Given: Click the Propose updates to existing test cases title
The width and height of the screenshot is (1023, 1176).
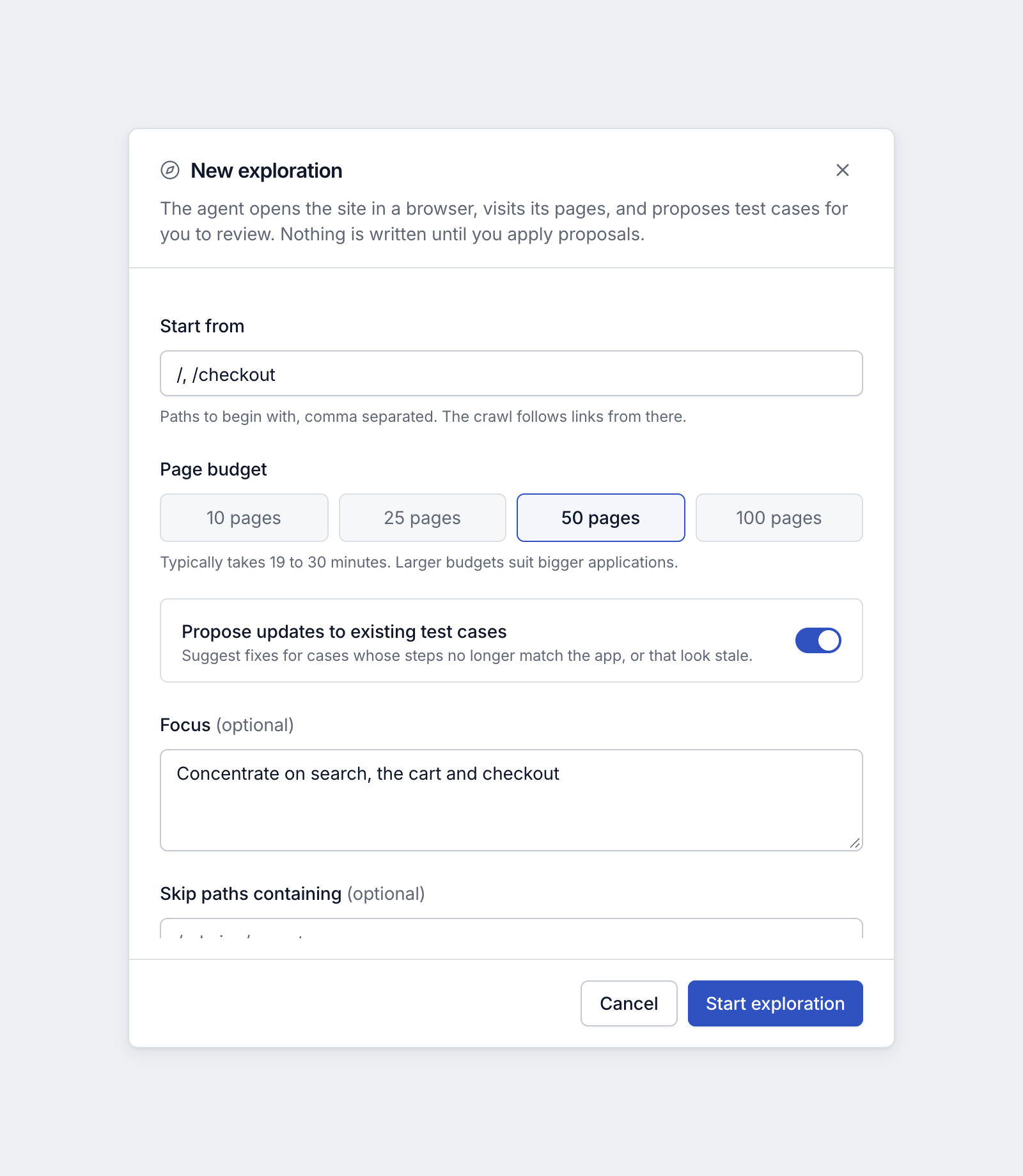Looking at the screenshot, I should tap(344, 631).
